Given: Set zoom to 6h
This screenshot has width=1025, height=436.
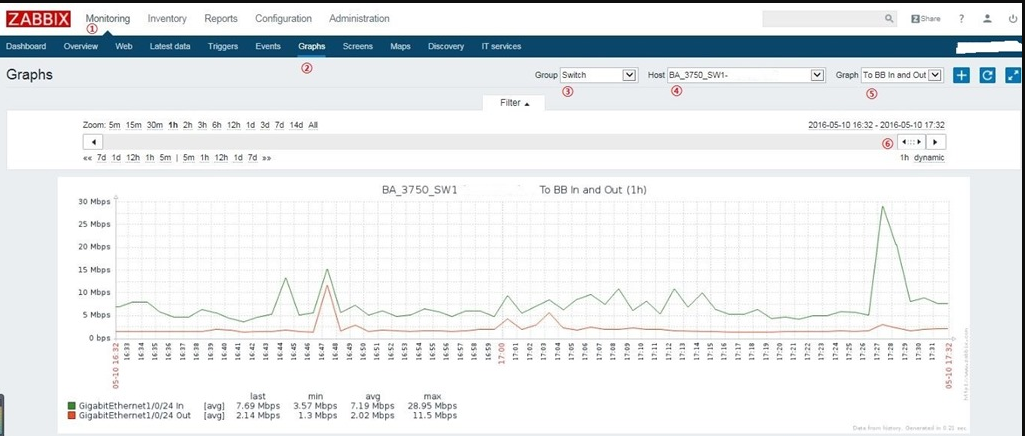Looking at the screenshot, I should pos(216,125).
